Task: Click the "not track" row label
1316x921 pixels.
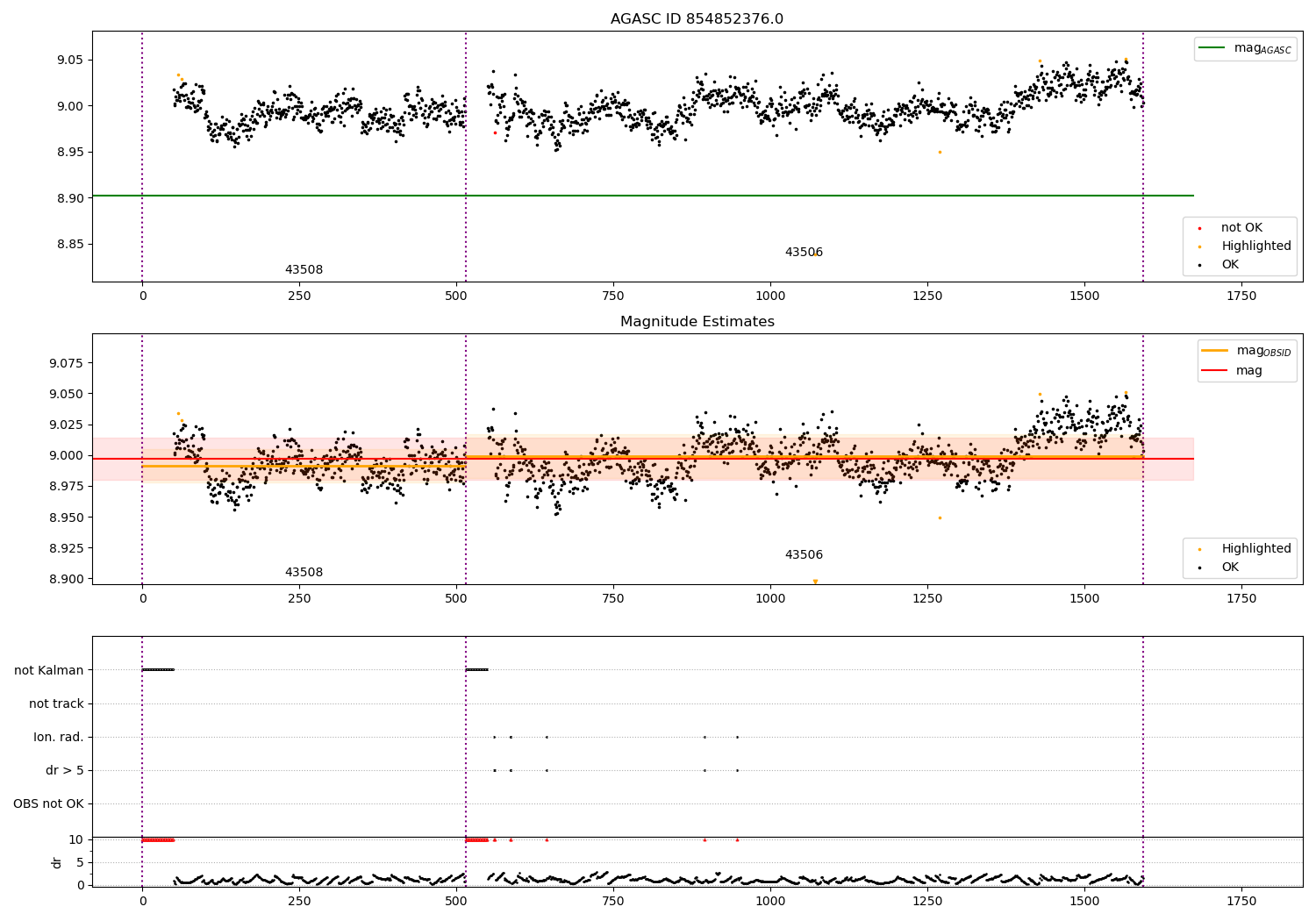Action: (56, 703)
